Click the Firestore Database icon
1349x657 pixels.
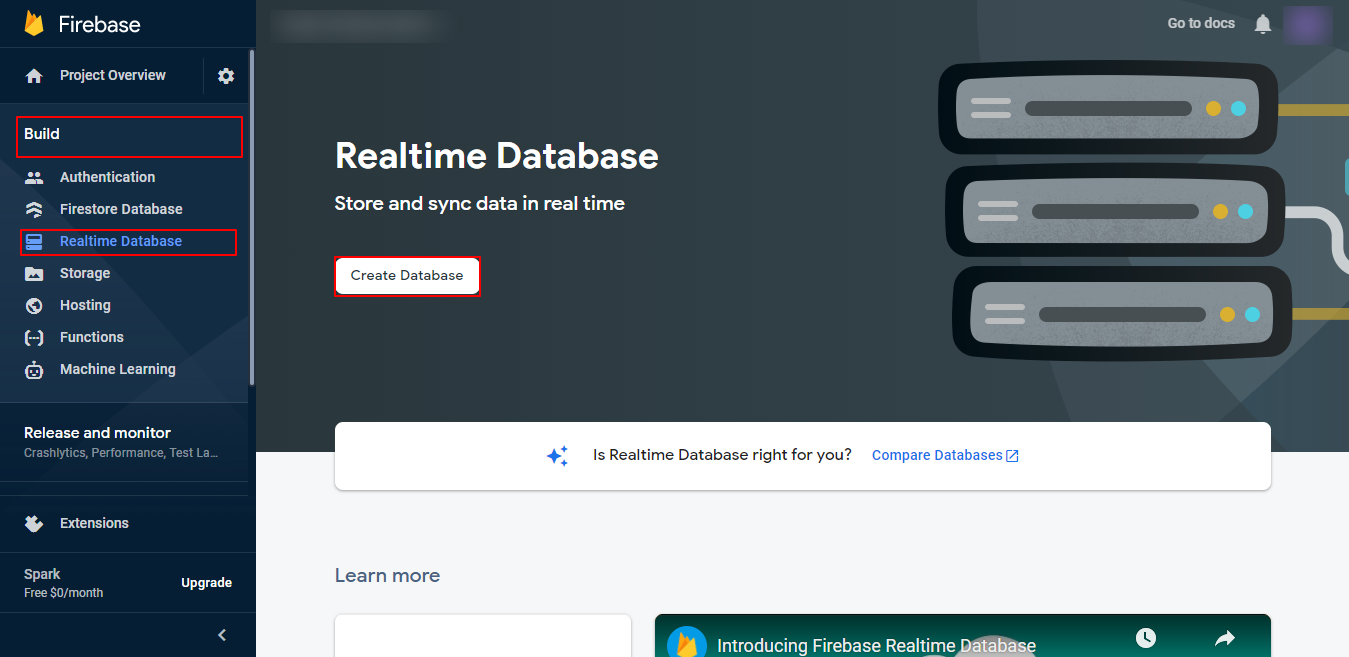pyautogui.click(x=34, y=210)
